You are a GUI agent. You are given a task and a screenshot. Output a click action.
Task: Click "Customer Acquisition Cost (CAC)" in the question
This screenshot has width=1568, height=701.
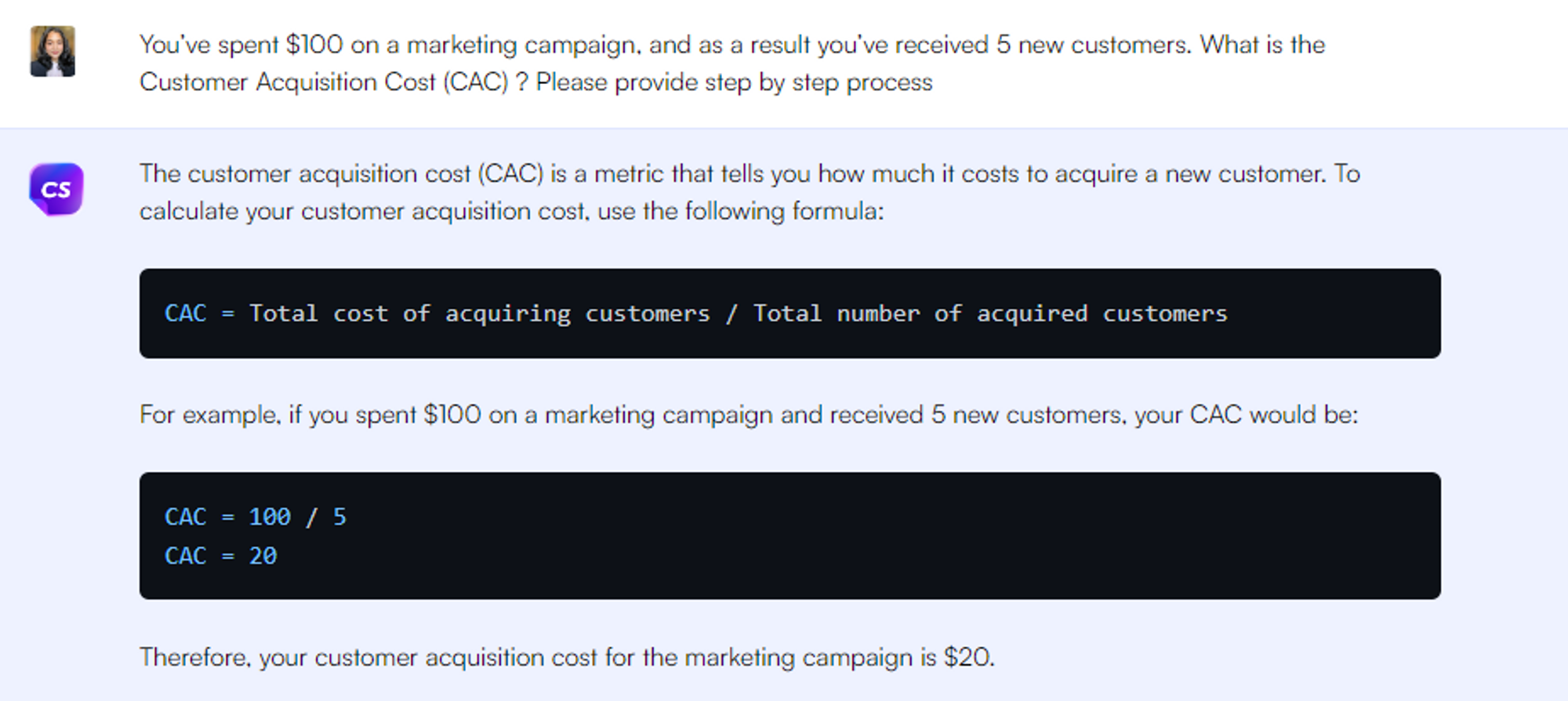[324, 82]
